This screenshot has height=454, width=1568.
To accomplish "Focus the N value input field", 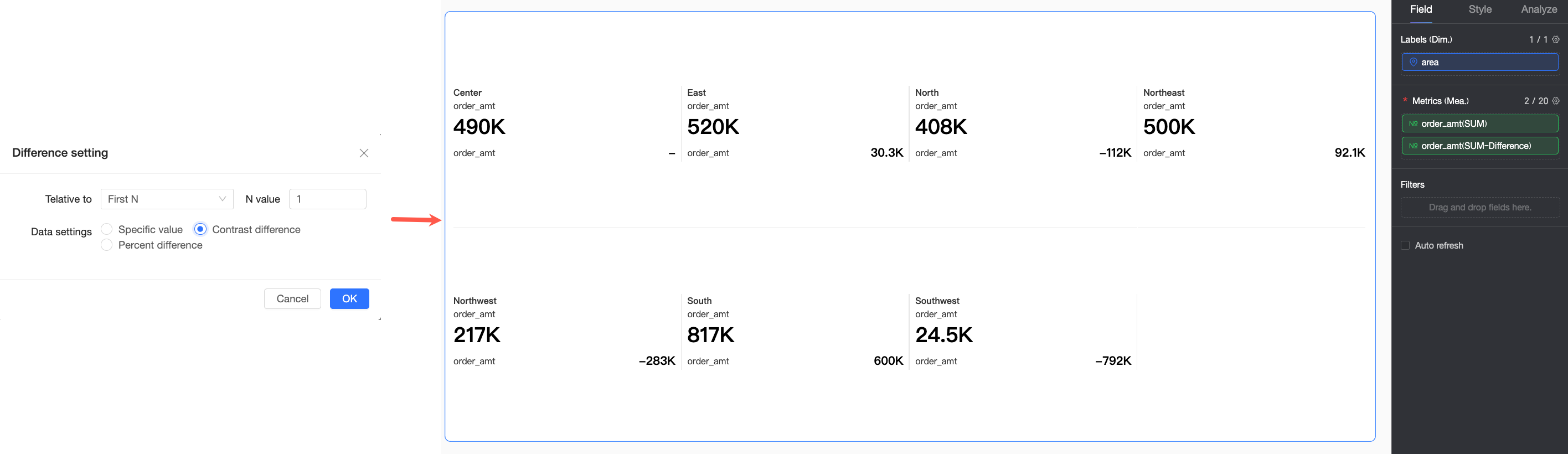I will 327,199.
